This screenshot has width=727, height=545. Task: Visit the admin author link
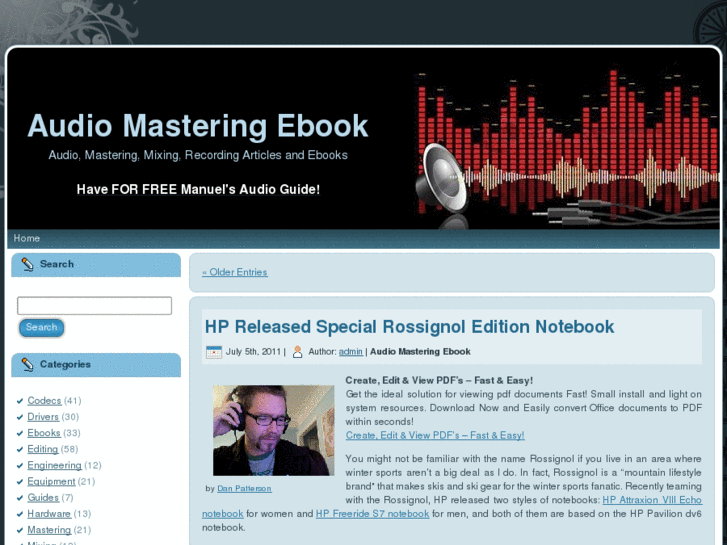pos(351,352)
